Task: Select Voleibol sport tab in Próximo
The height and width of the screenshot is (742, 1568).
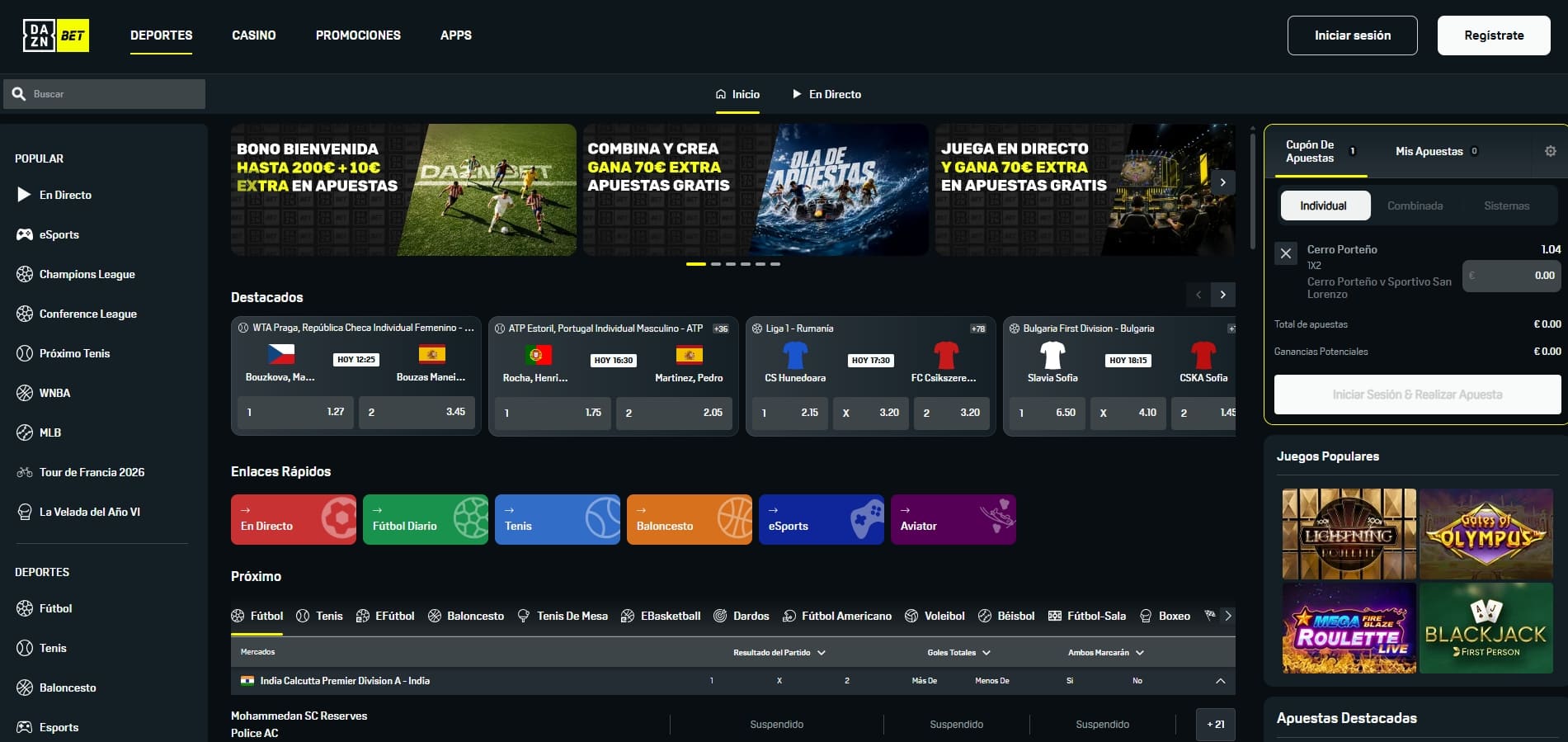Action: [935, 616]
